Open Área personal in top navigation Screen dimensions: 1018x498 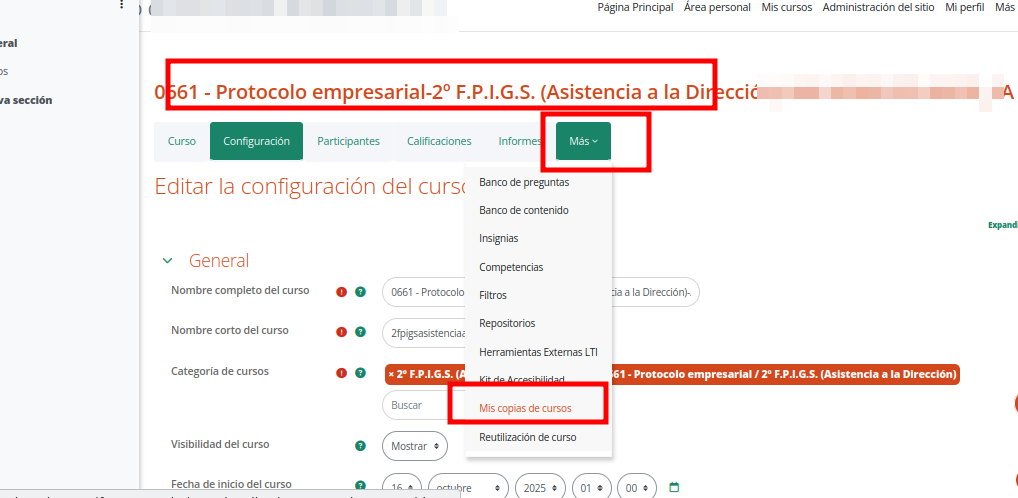click(717, 7)
